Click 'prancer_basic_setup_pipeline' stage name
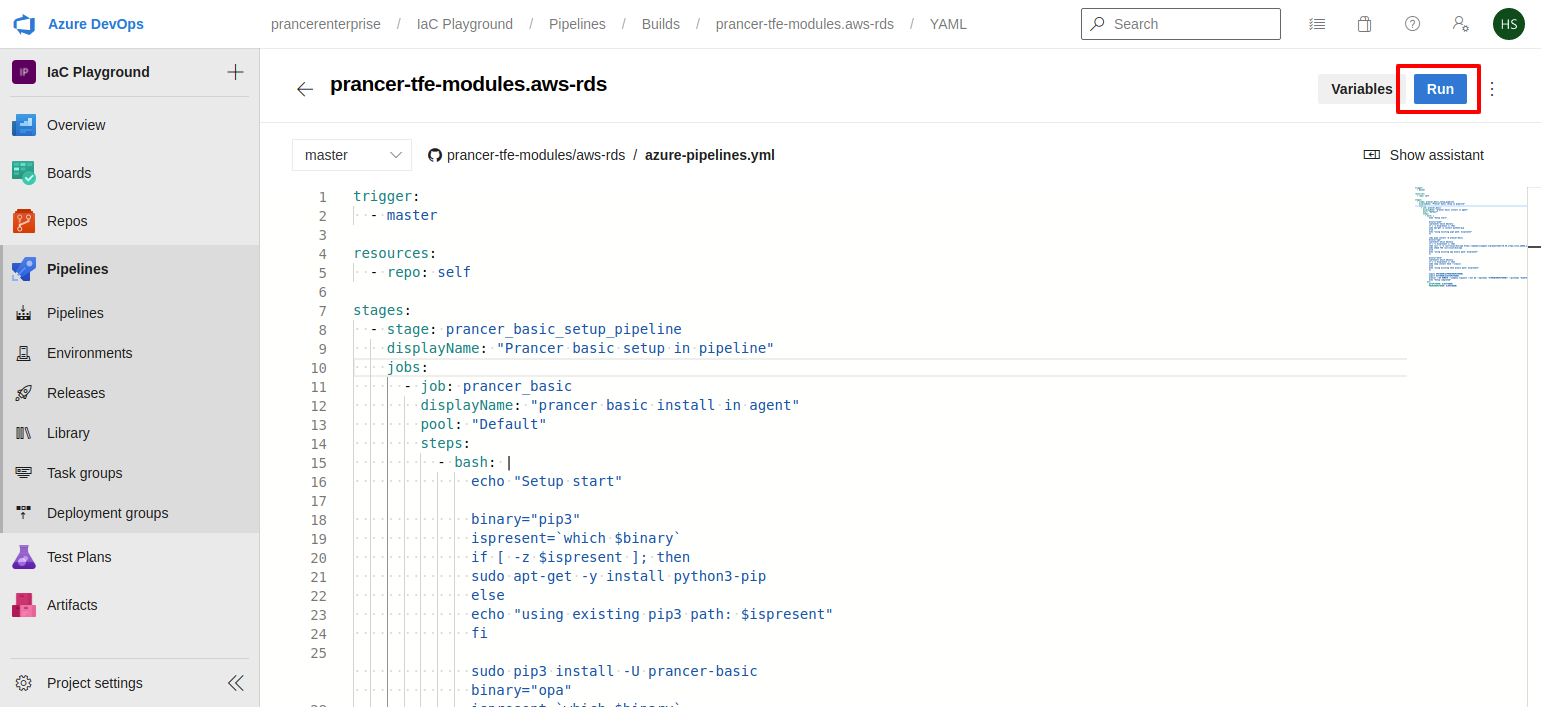 (x=564, y=330)
